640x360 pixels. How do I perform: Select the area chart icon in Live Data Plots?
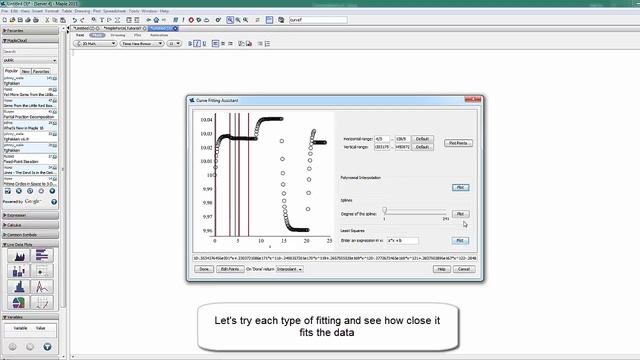click(19, 256)
